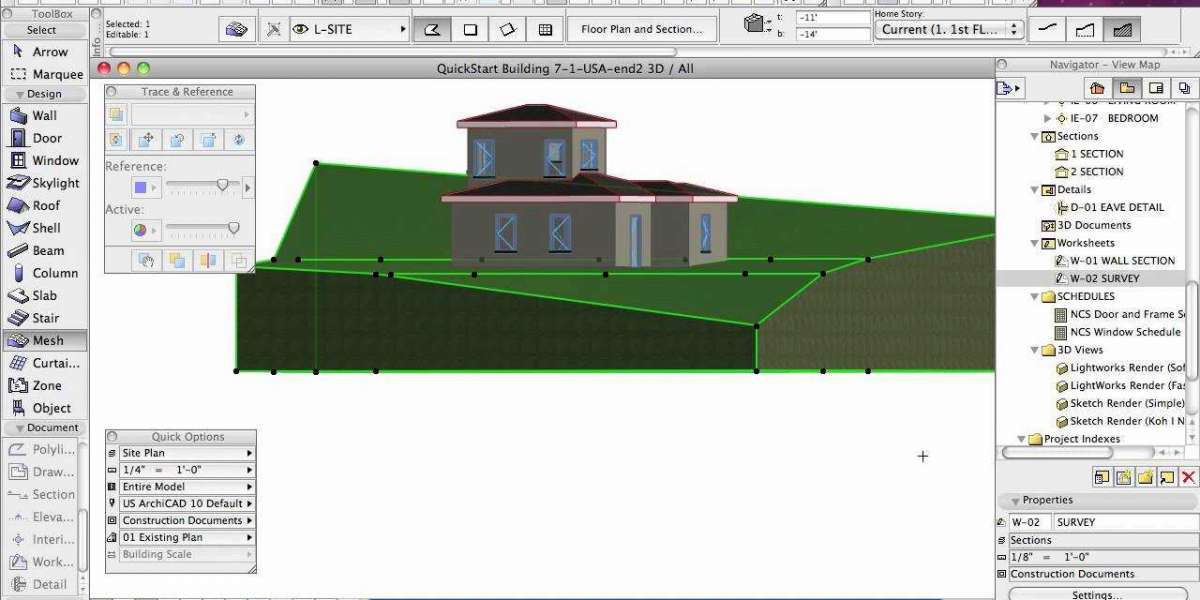Toggle rectangle geometry method in info box

click(470, 30)
